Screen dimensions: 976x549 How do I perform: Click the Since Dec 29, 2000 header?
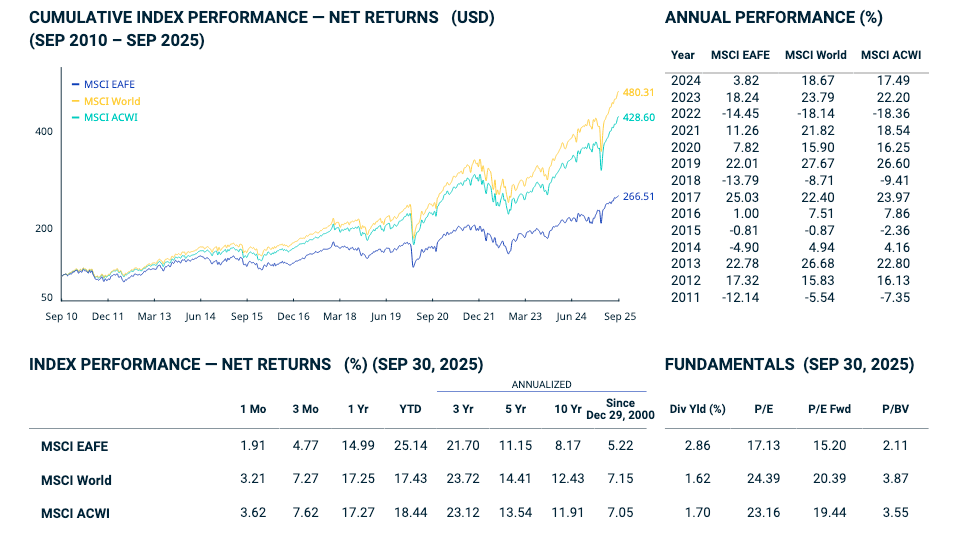(x=620, y=409)
